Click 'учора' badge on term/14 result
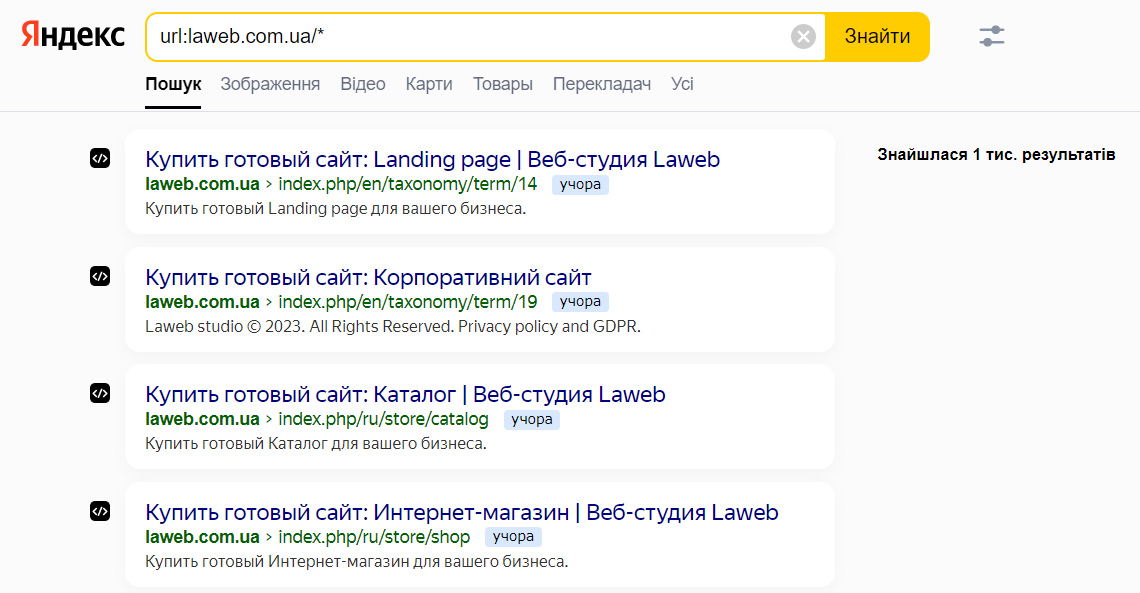 [580, 185]
